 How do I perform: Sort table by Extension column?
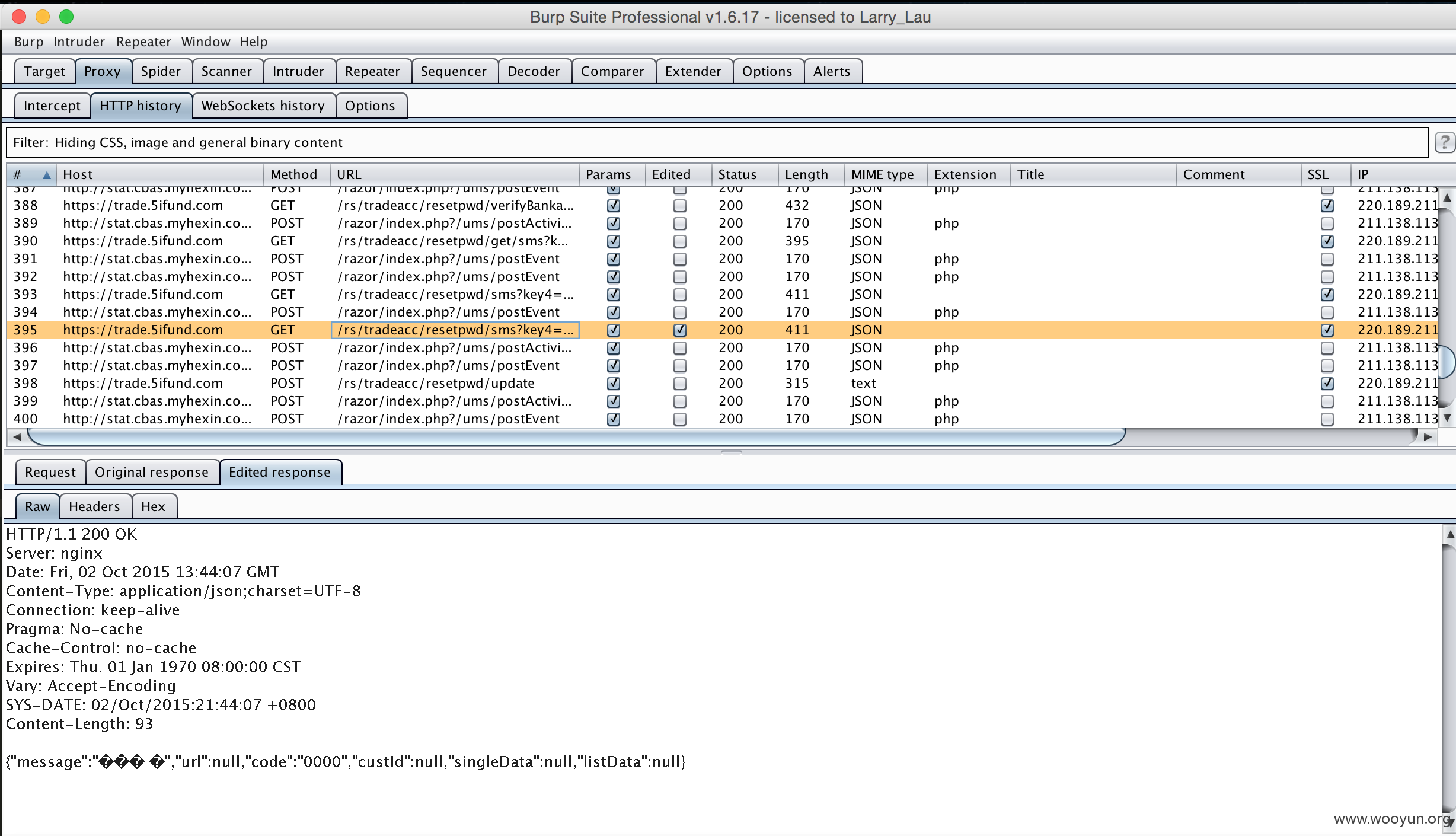tap(969, 175)
